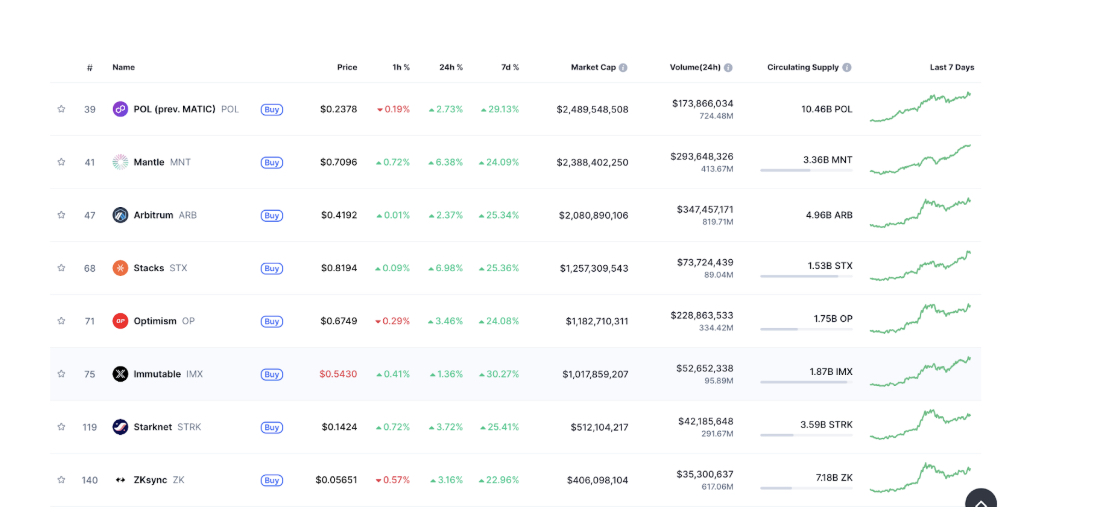
Task: Click the Circulating Supply info icon
Action: tap(847, 68)
